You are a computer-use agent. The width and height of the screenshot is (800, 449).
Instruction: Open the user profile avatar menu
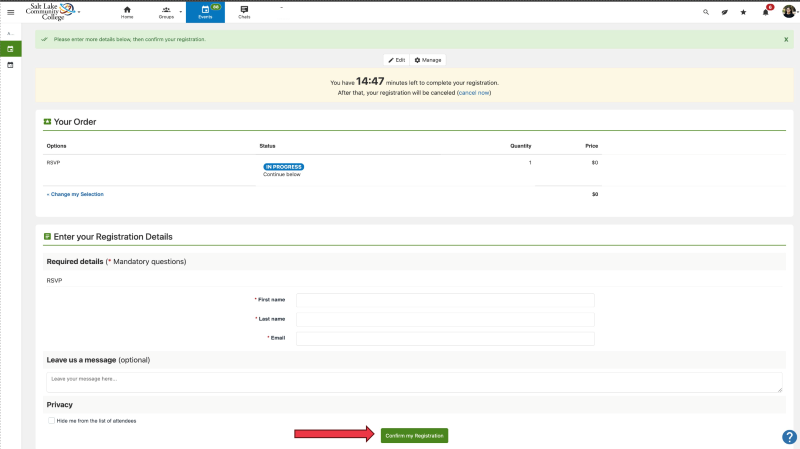(x=788, y=12)
